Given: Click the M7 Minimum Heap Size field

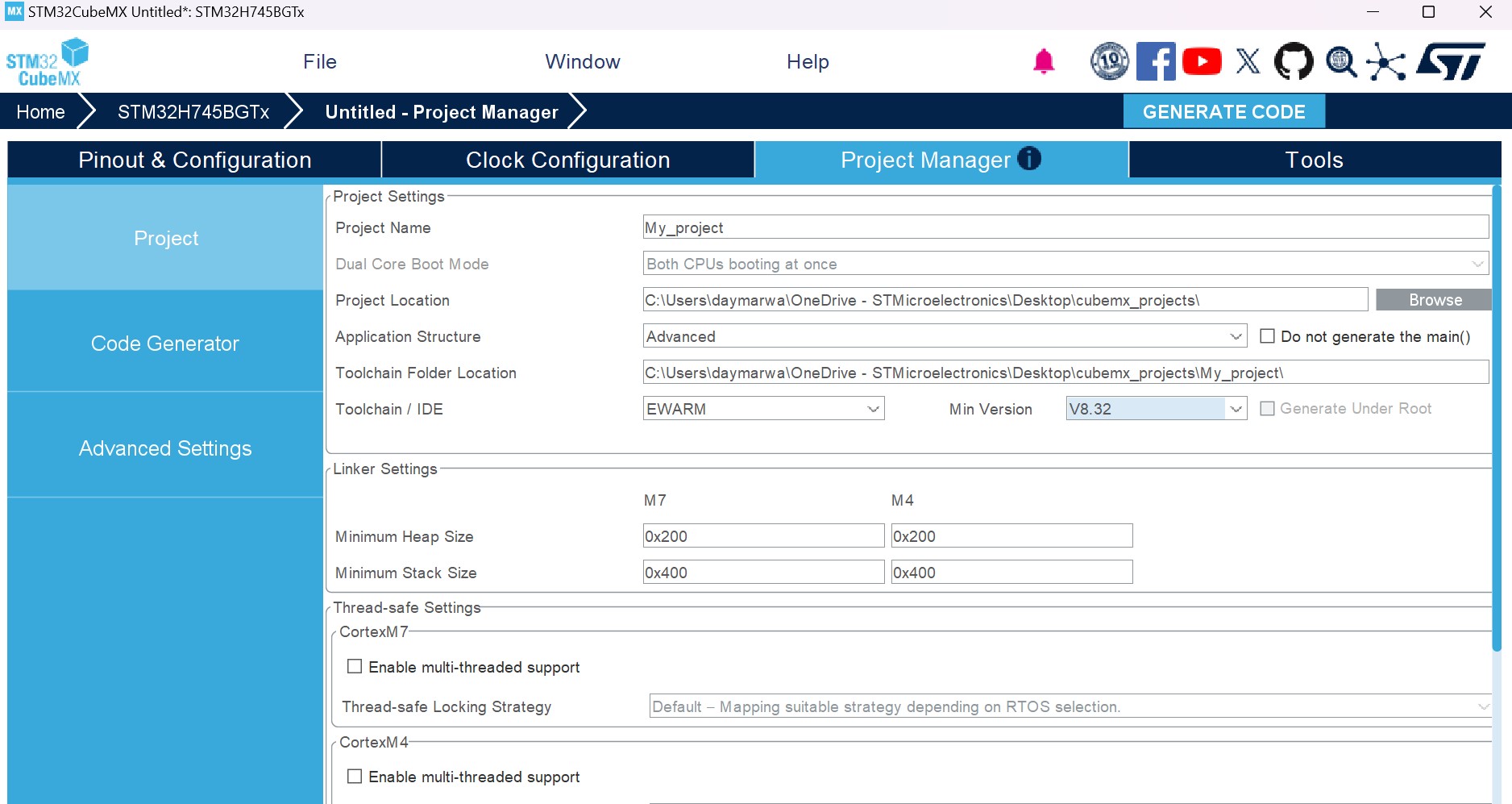Looking at the screenshot, I should 763,536.
